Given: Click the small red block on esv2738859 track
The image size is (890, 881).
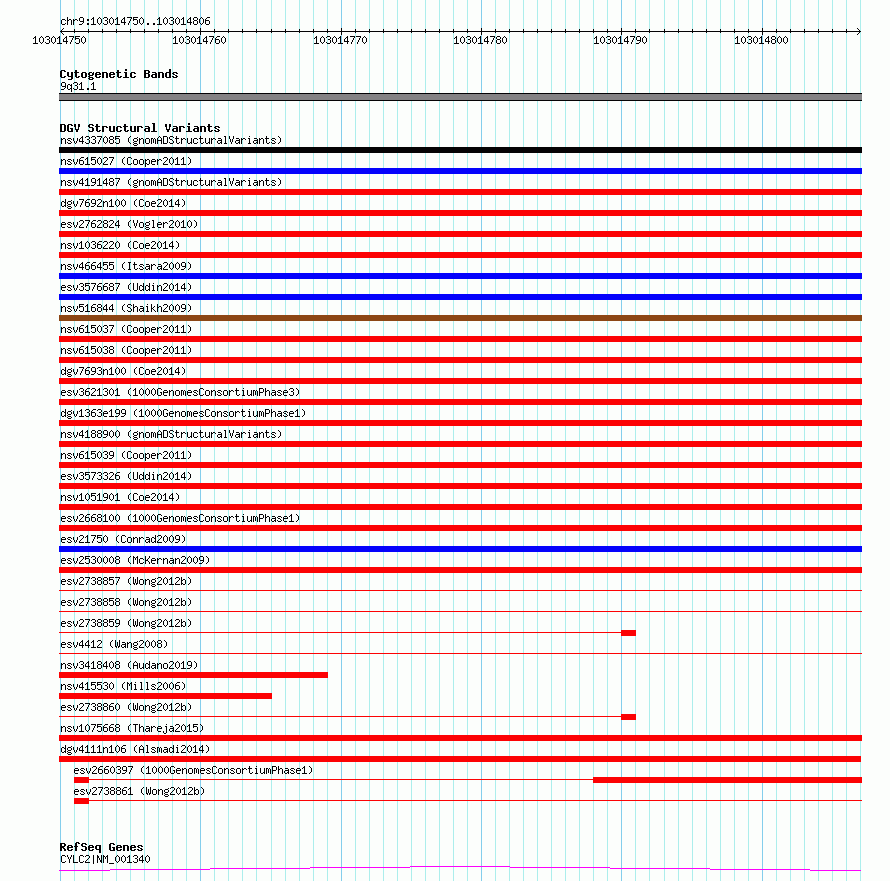Looking at the screenshot, I should pos(628,633).
